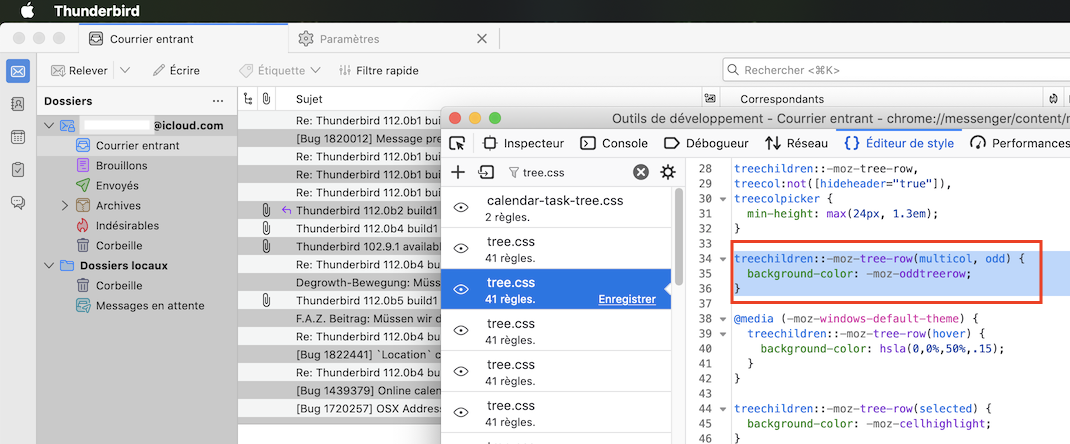Image resolution: width=1070 pixels, height=444 pixels.
Task: Select the Courrier entrant tab
Action: click(183, 39)
